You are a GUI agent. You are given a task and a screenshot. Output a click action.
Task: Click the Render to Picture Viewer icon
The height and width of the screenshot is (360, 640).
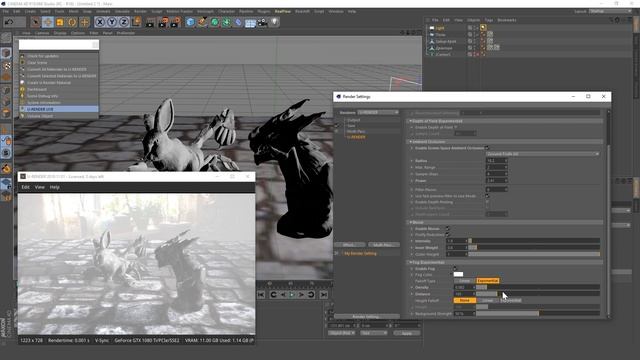(x=163, y=22)
